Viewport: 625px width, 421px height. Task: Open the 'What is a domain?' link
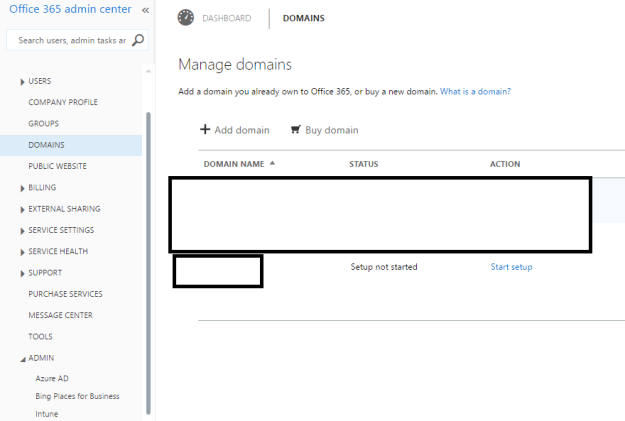475,91
